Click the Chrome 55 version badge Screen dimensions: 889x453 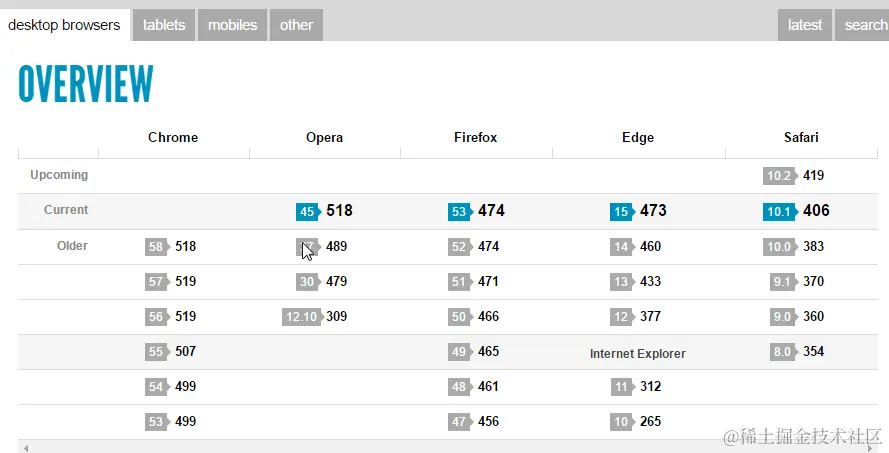pyautogui.click(x=158, y=352)
